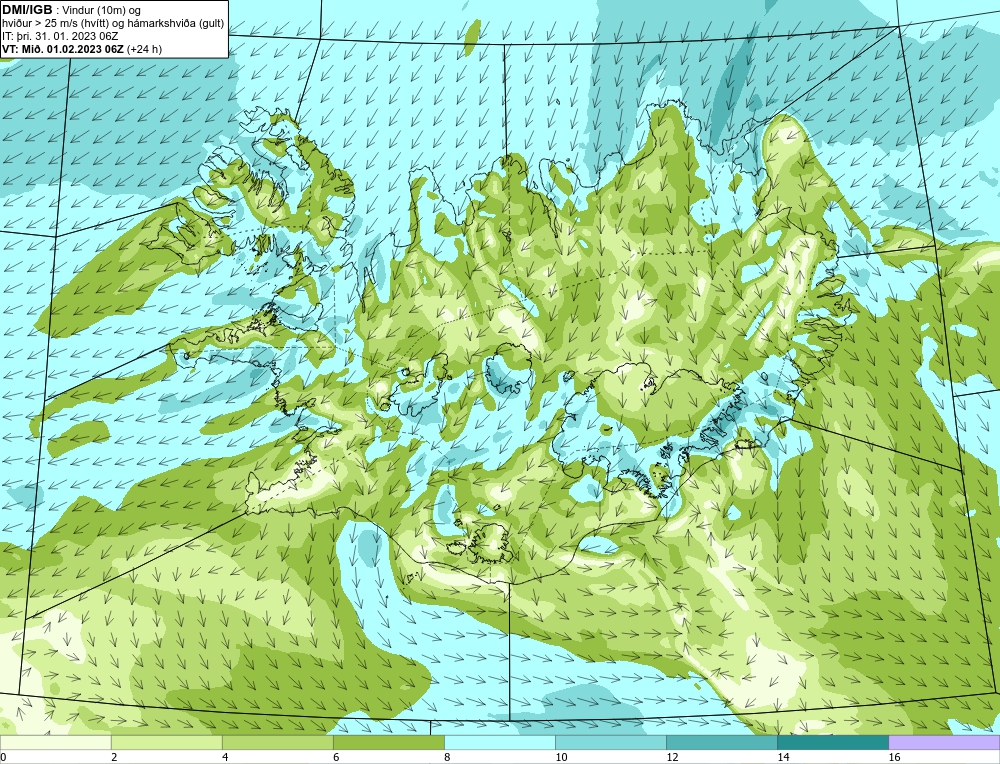Click the 'IT: þri. 31. 01. 2023 06Z' line

(60, 36)
